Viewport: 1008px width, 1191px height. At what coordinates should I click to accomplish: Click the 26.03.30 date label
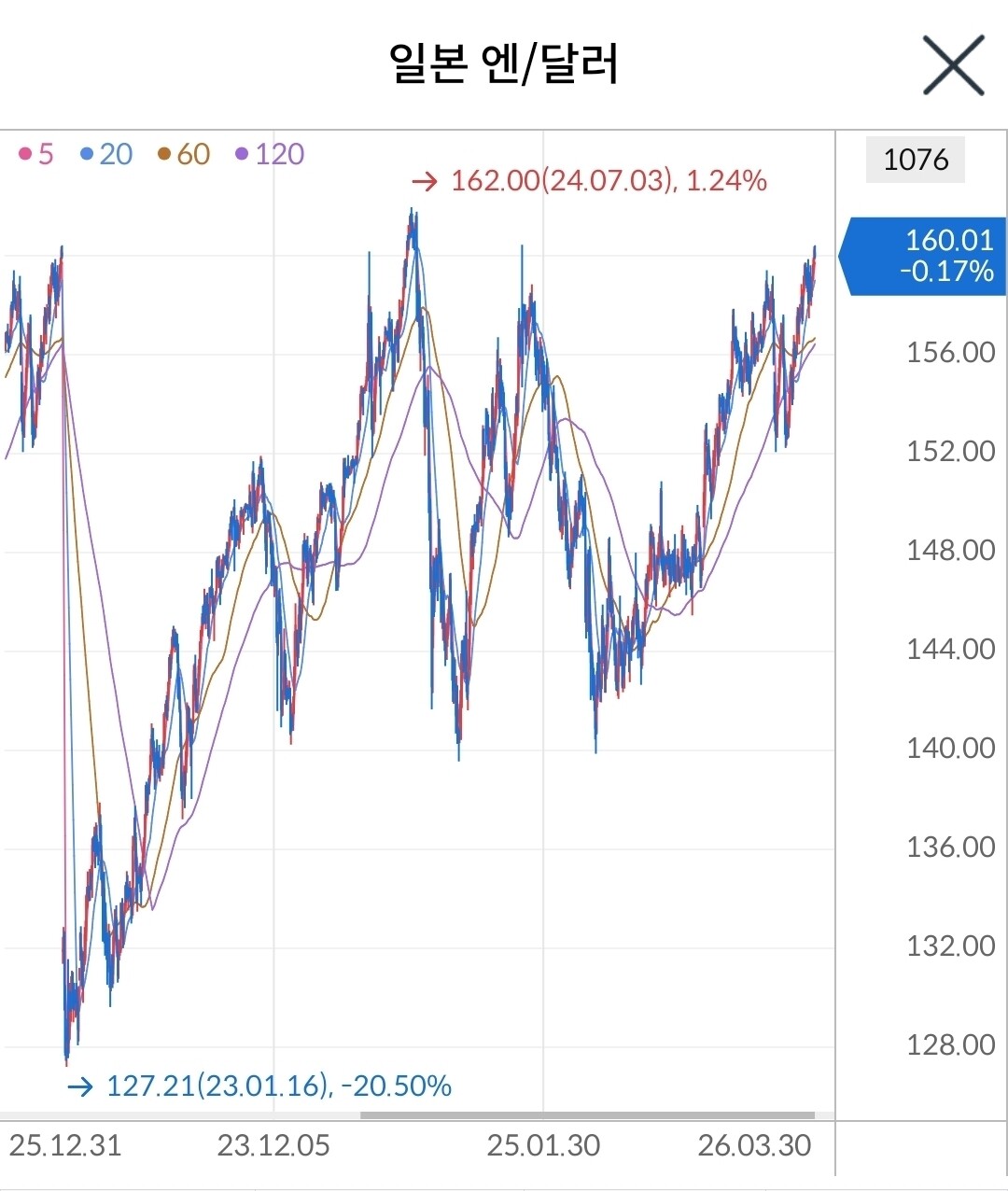tap(754, 1146)
